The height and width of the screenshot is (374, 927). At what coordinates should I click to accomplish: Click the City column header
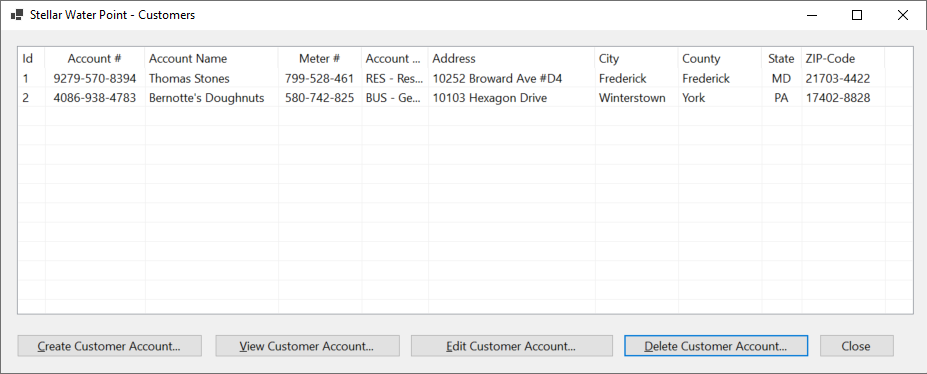click(x=636, y=58)
